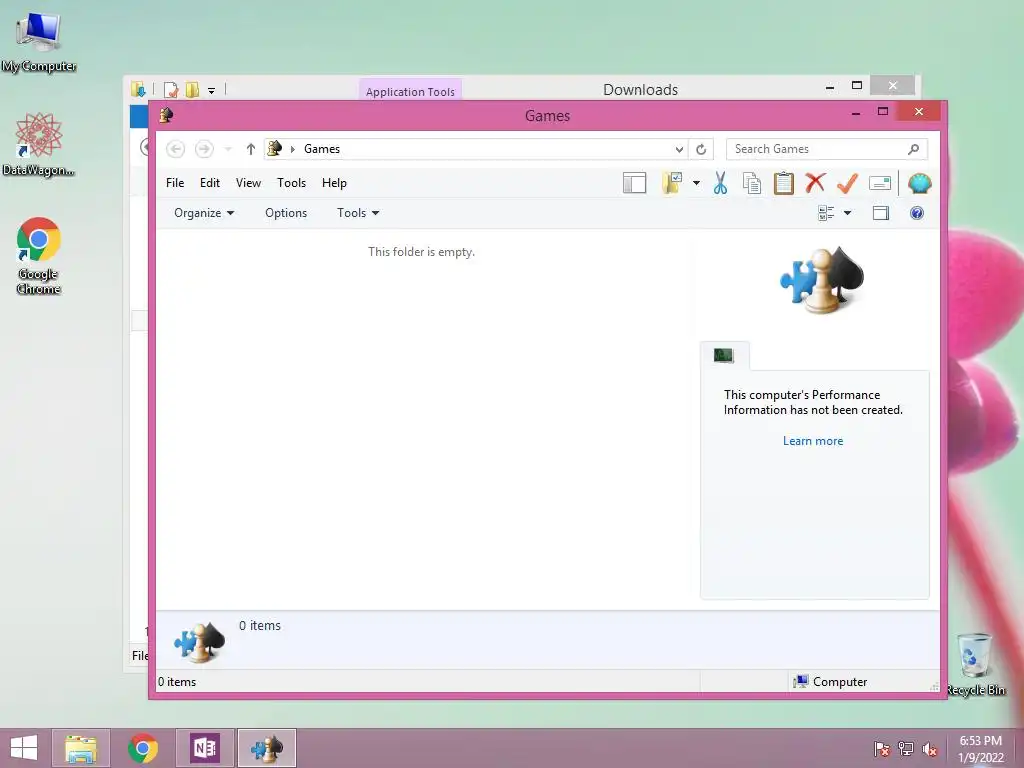1024x768 pixels.
Task: Expand the Tools dropdown in command bar
Action: [358, 213]
